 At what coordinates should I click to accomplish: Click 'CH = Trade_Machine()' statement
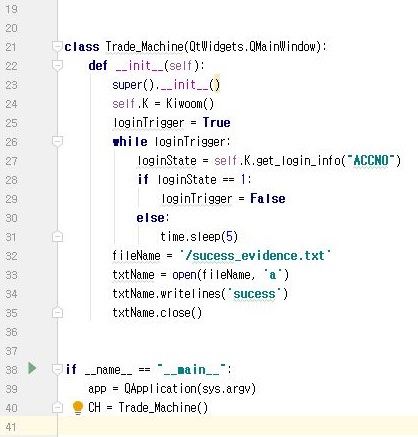coord(148,408)
